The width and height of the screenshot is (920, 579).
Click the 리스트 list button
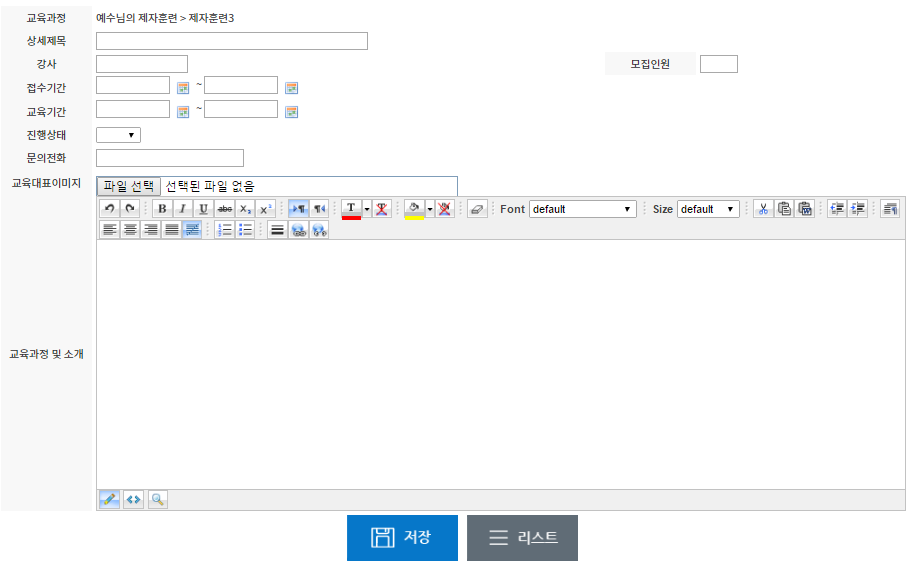pos(522,538)
